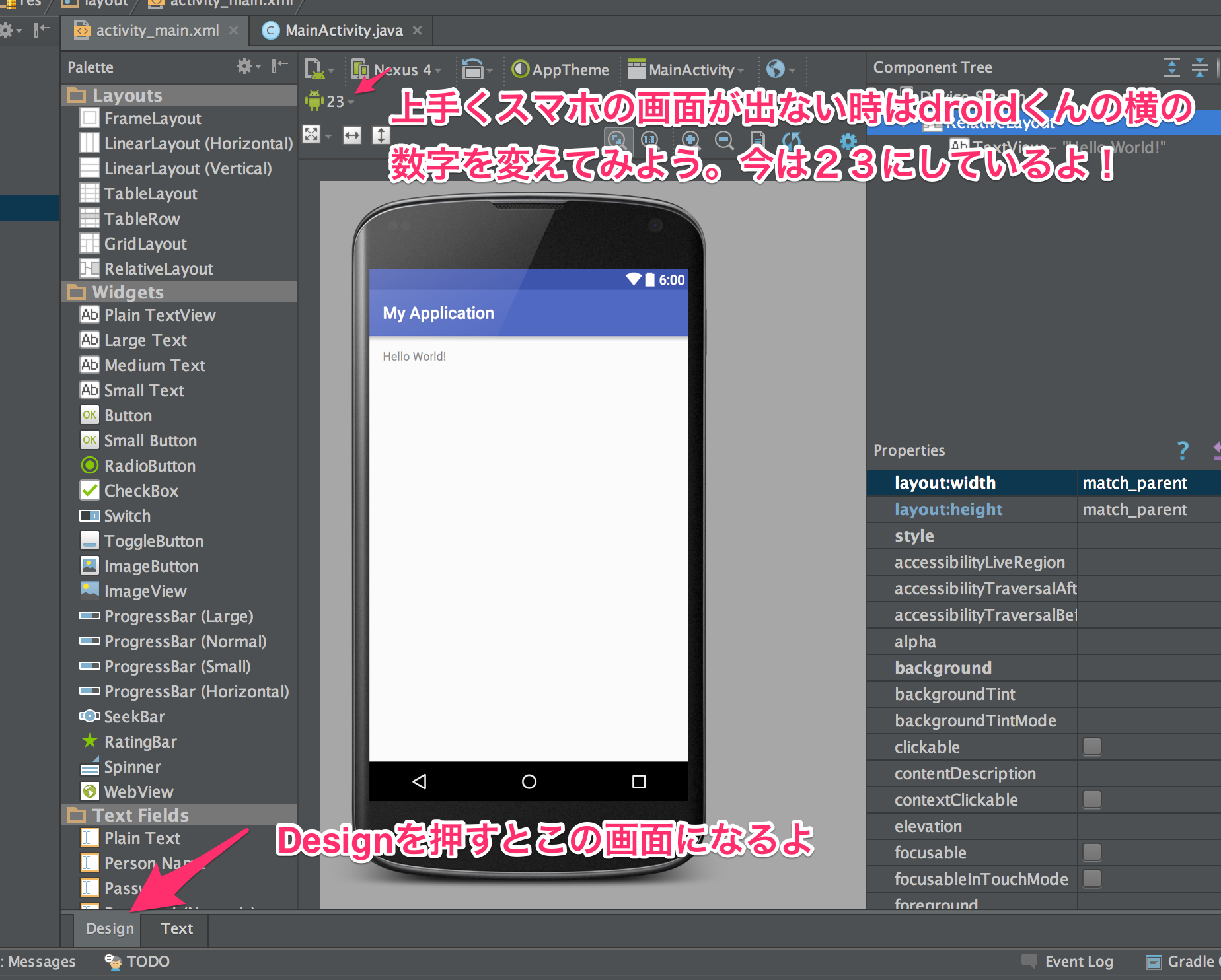The image size is (1221, 980).
Task: Toggle the focusableInTouchMode property checkbox
Action: point(1092,879)
